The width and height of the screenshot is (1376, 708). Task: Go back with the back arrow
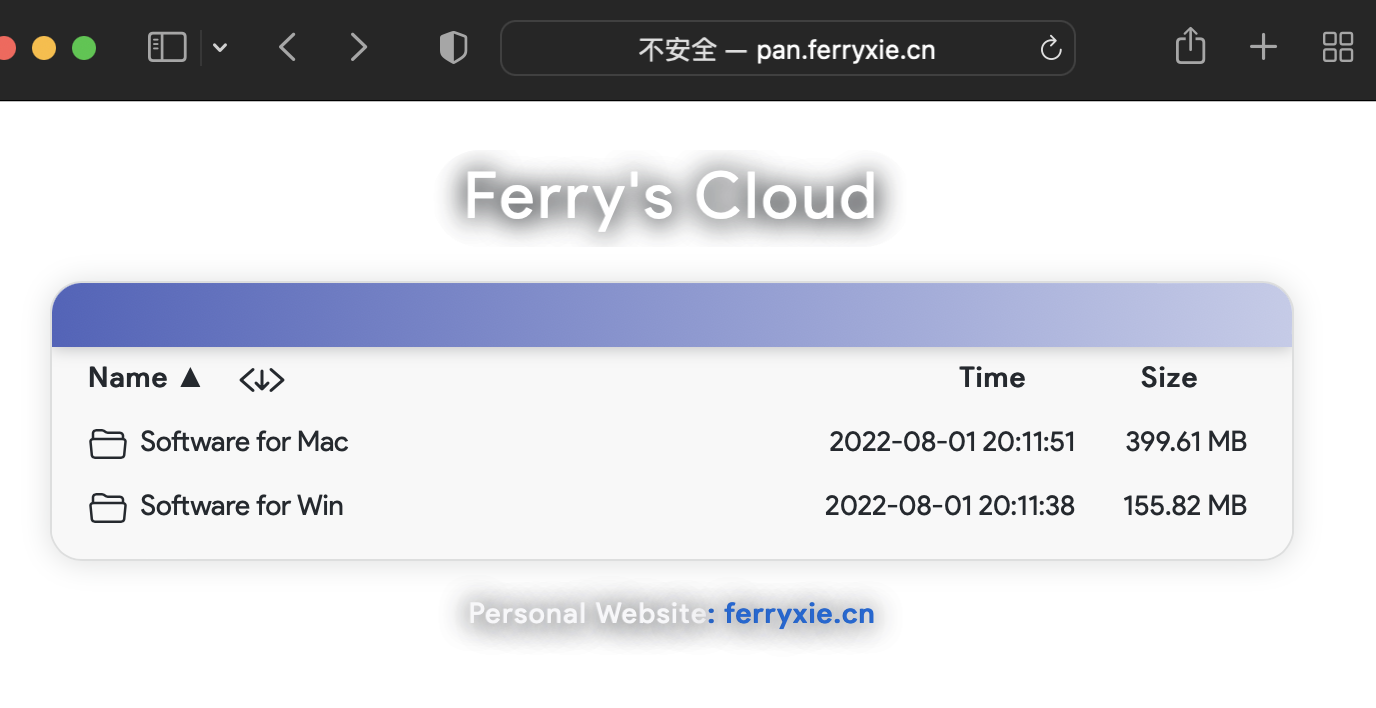tap(288, 47)
